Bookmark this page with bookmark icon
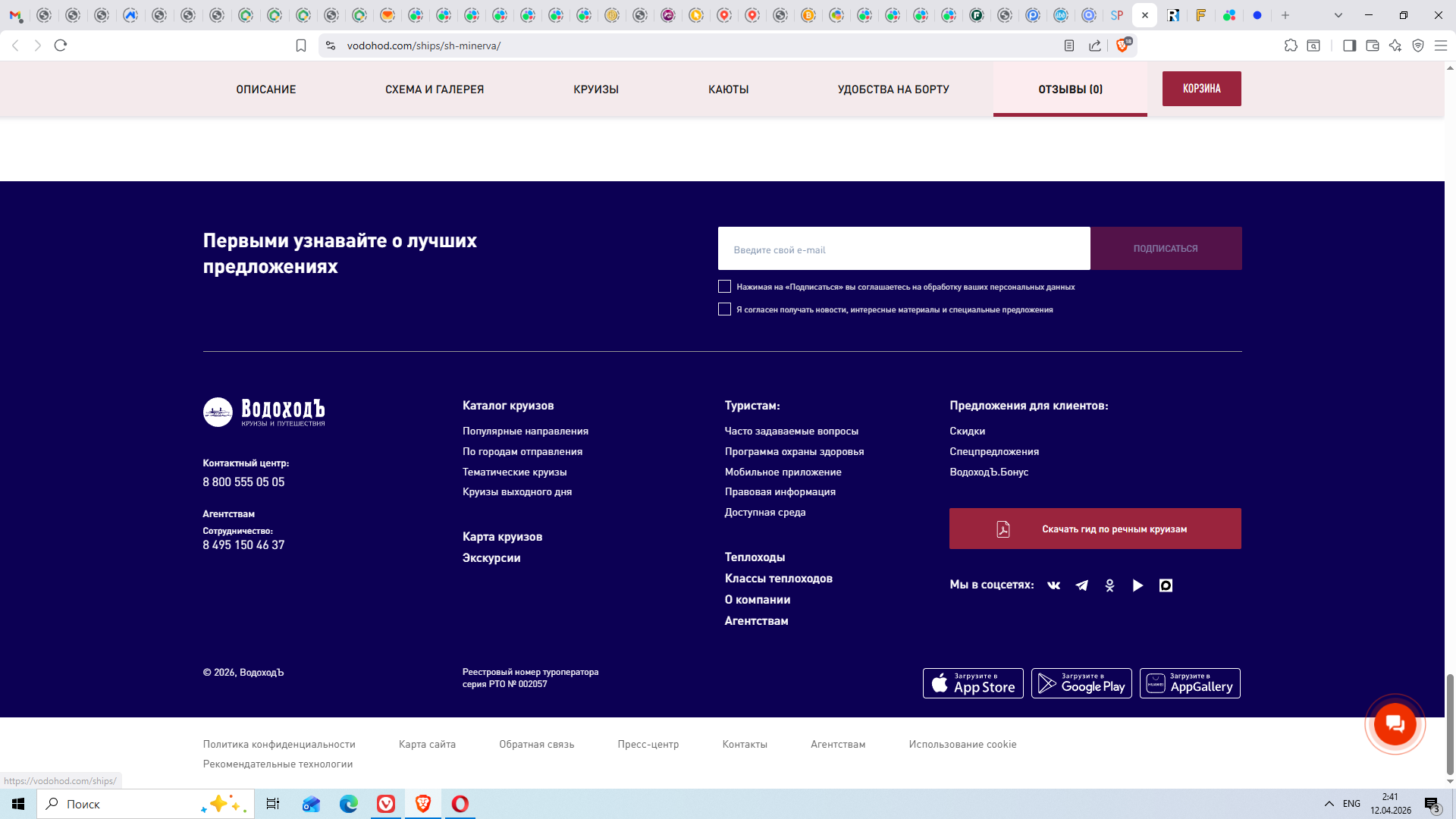1456x819 pixels. click(x=301, y=45)
